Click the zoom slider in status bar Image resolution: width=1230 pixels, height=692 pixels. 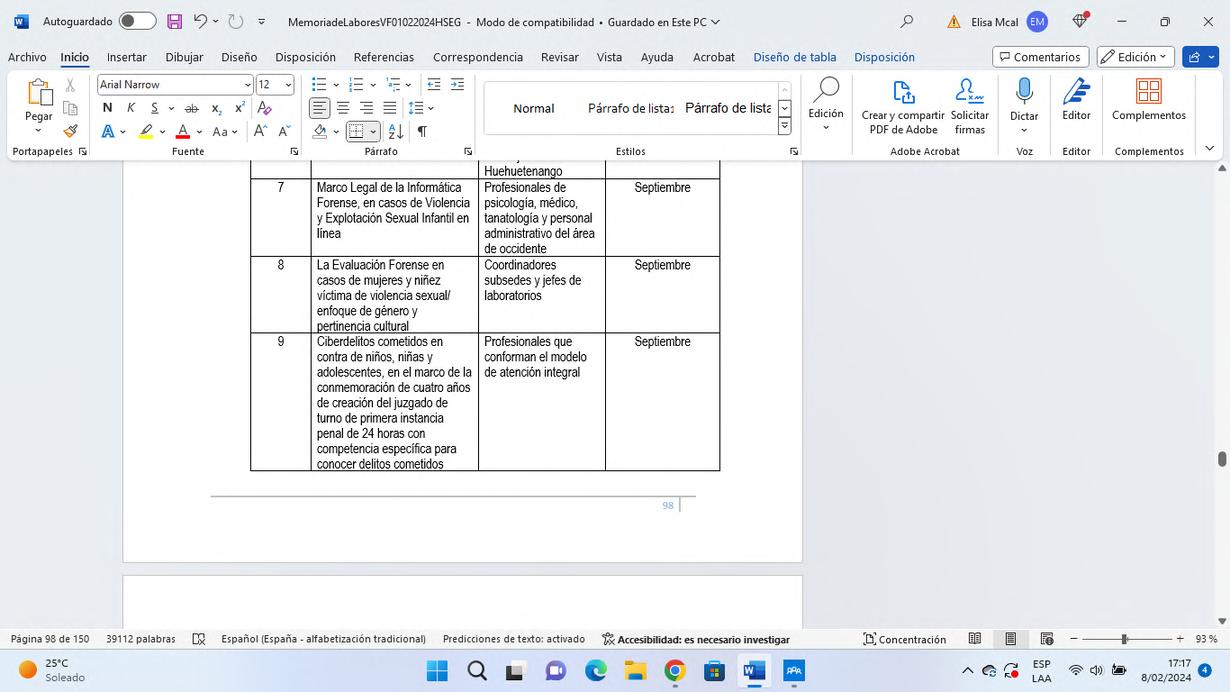[x=1124, y=639]
